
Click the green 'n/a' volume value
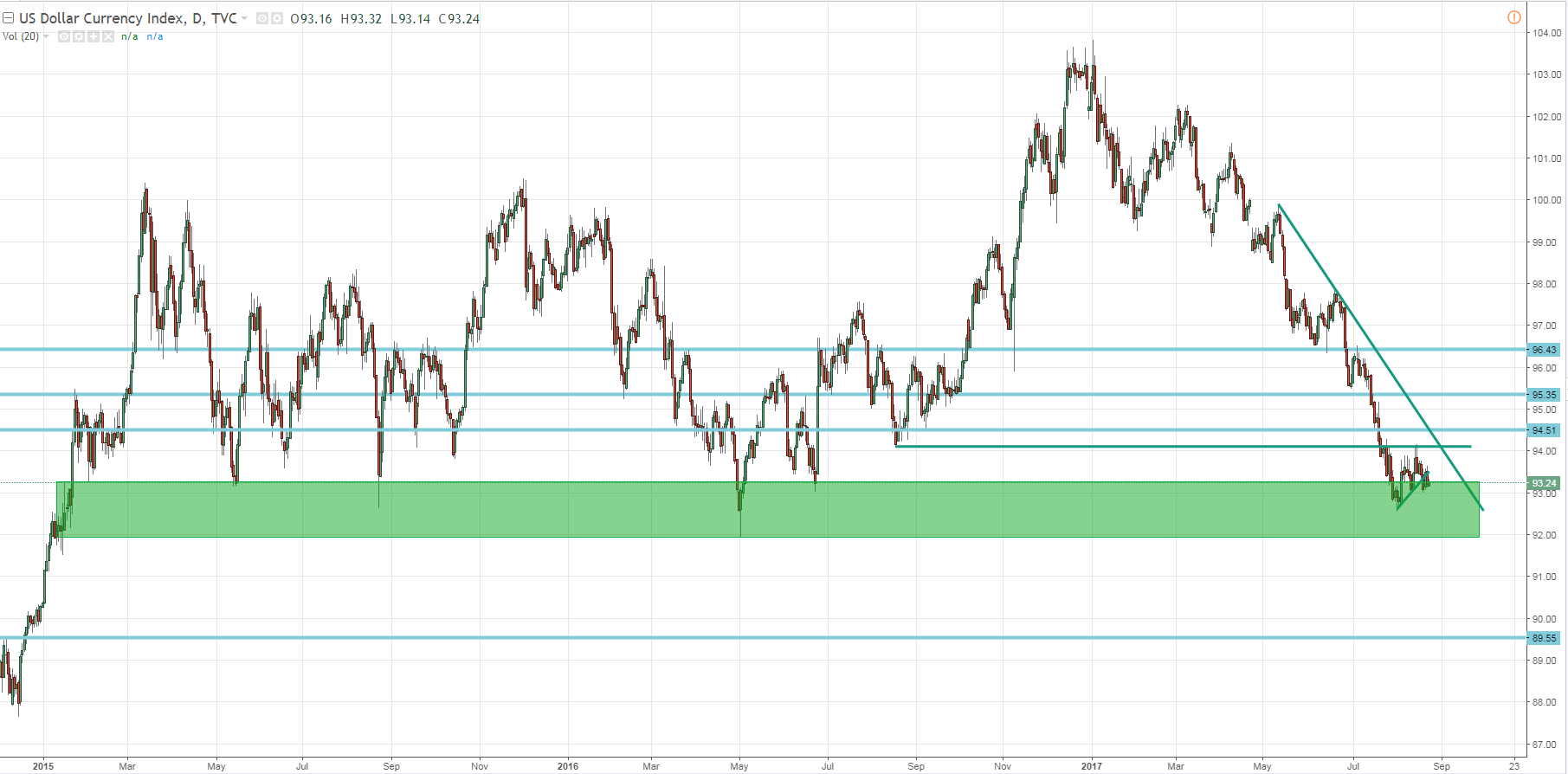pyautogui.click(x=130, y=36)
